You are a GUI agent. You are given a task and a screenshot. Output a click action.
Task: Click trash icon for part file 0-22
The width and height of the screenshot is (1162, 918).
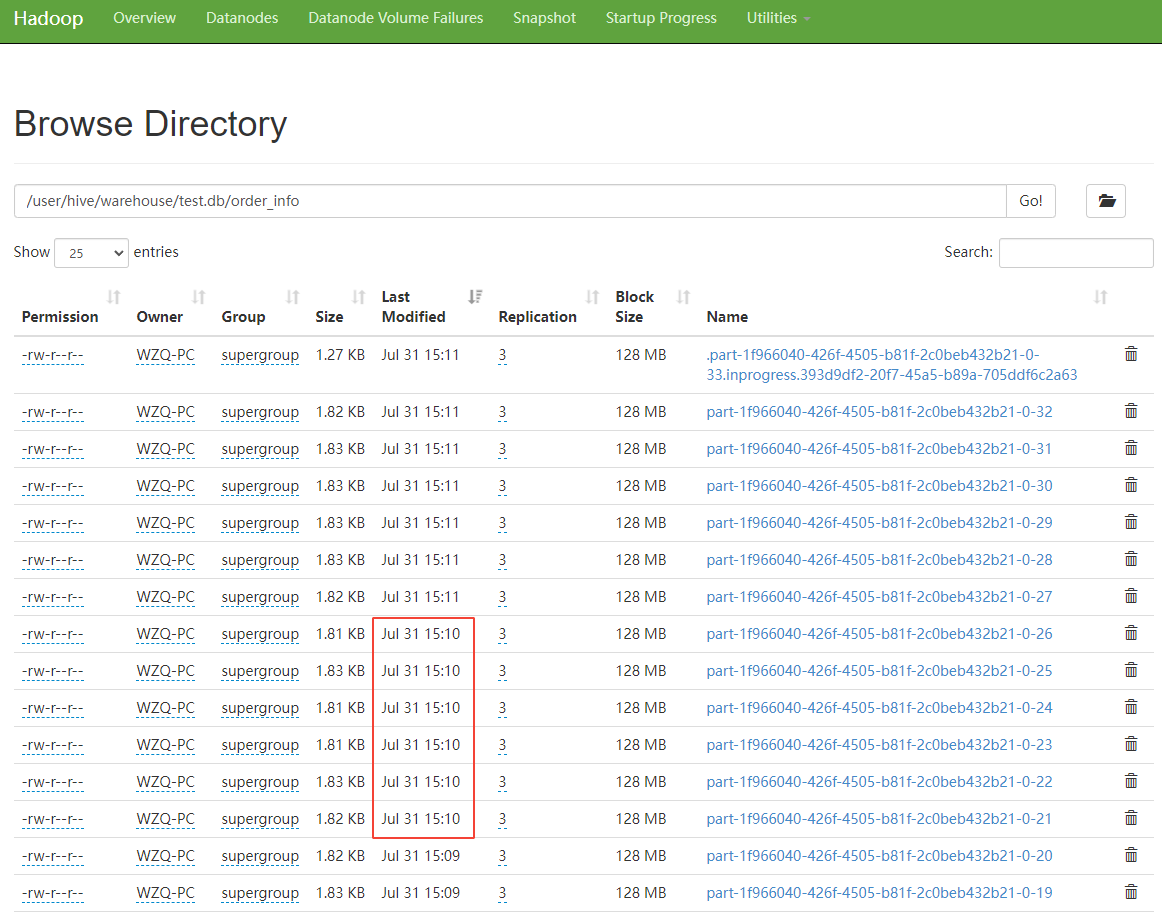[x=1131, y=782]
